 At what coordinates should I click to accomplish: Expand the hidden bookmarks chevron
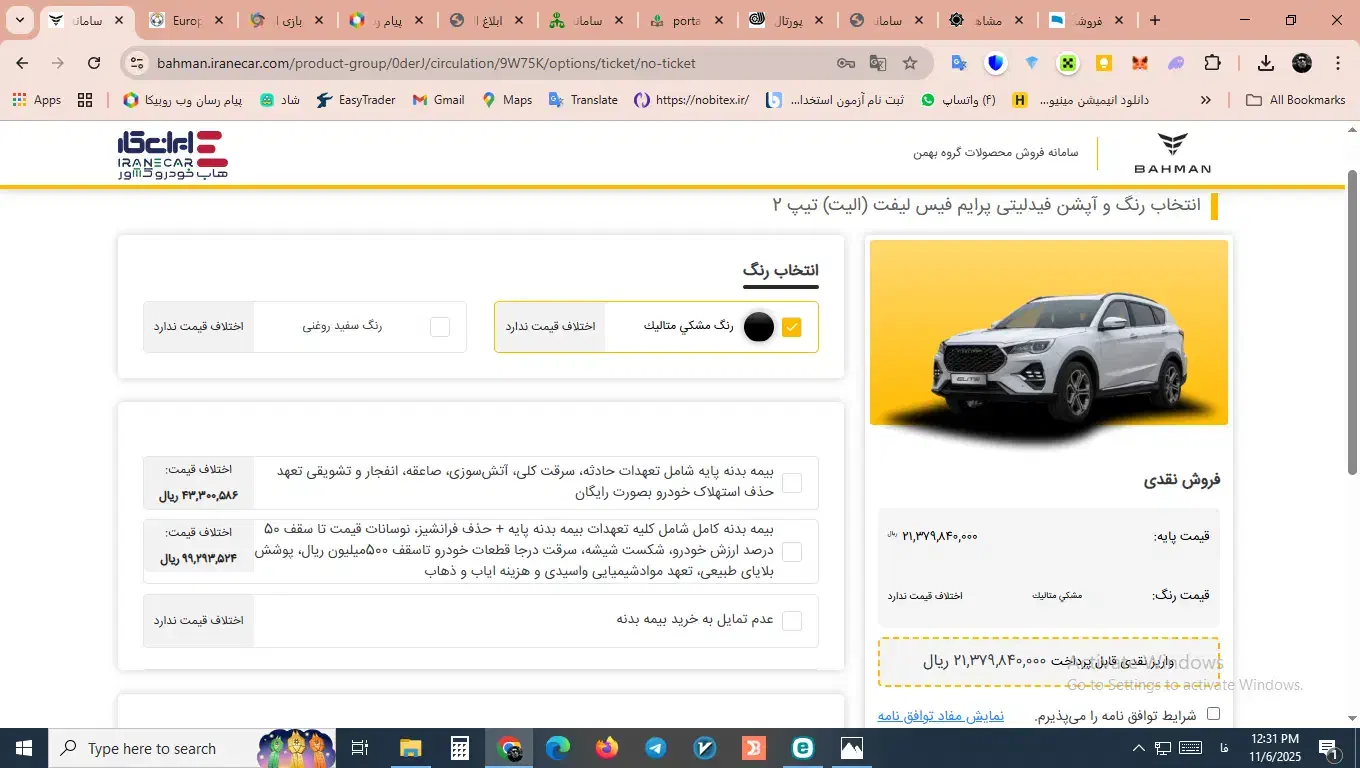coord(1205,100)
